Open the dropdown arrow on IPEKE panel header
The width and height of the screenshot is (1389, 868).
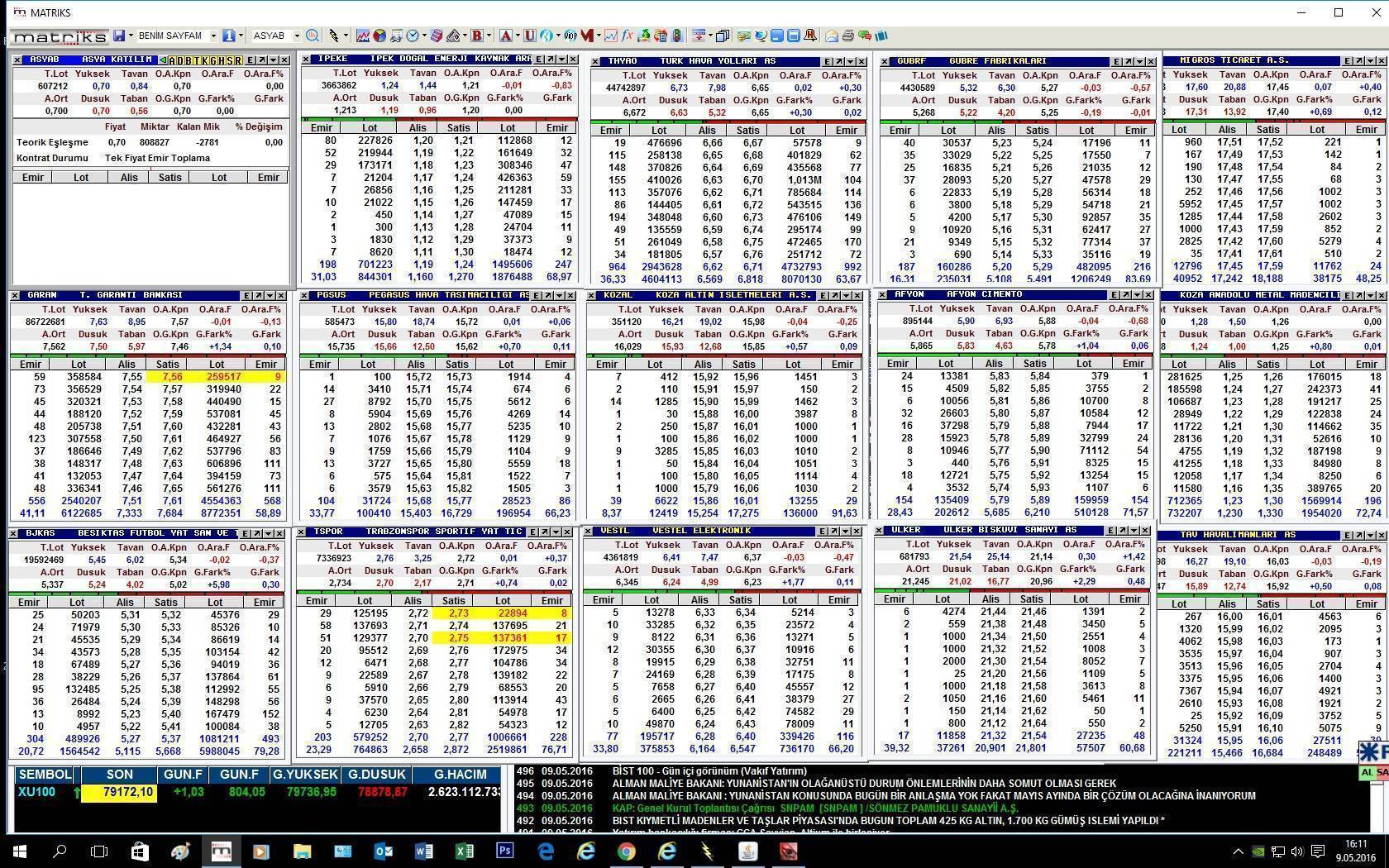(561, 60)
